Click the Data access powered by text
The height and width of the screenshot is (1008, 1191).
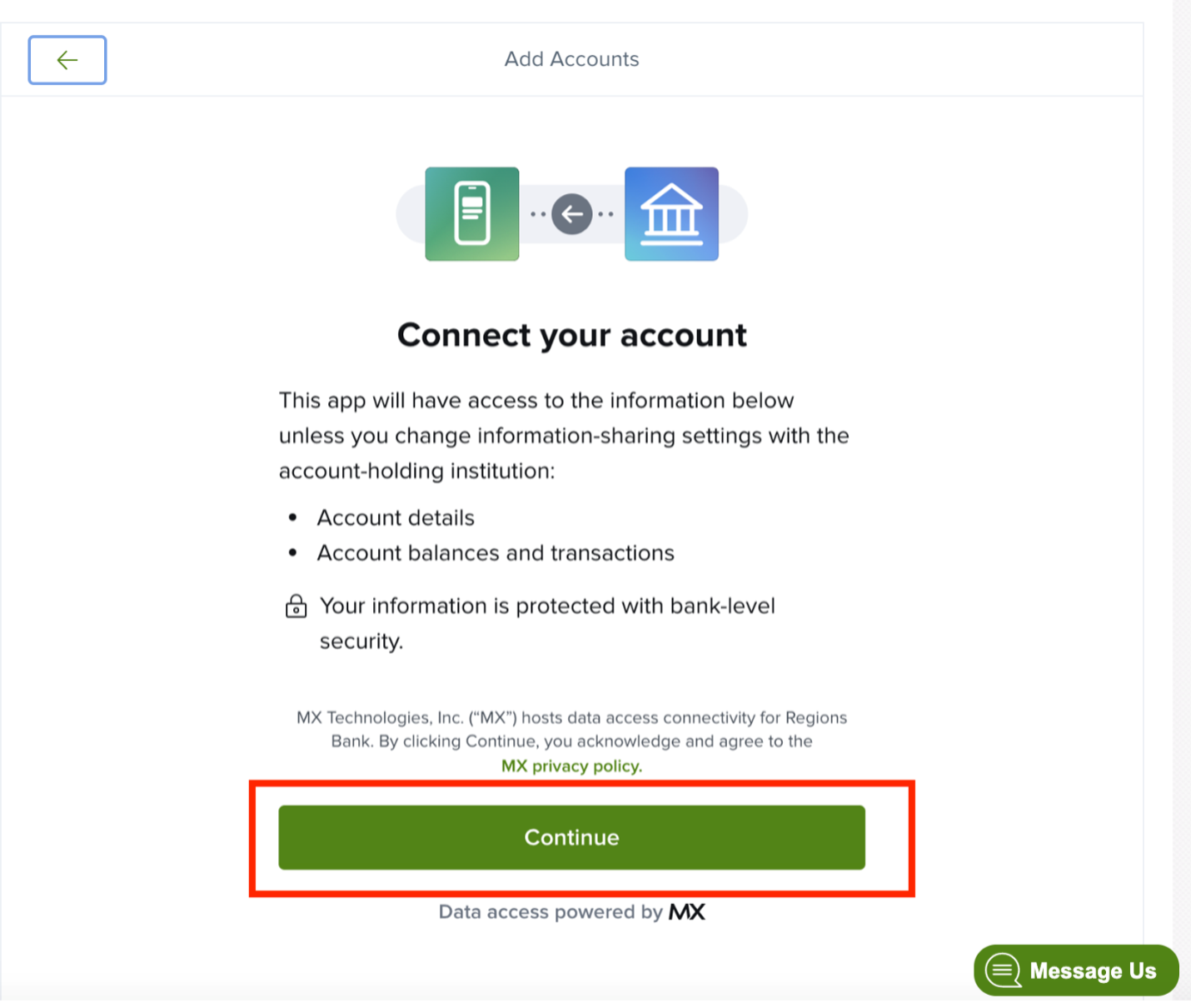[x=551, y=912]
